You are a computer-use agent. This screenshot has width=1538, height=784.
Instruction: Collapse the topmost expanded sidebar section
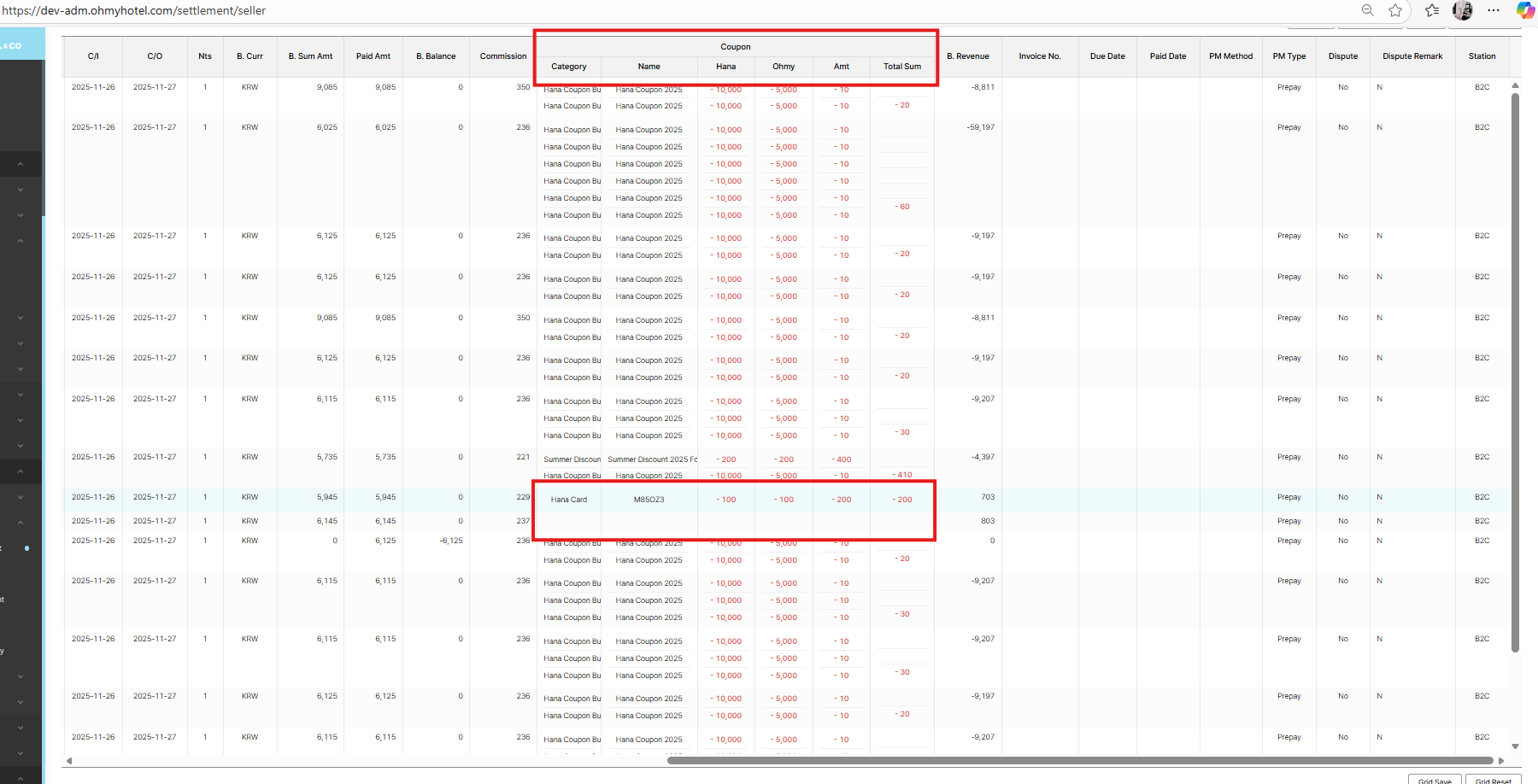tap(21, 164)
